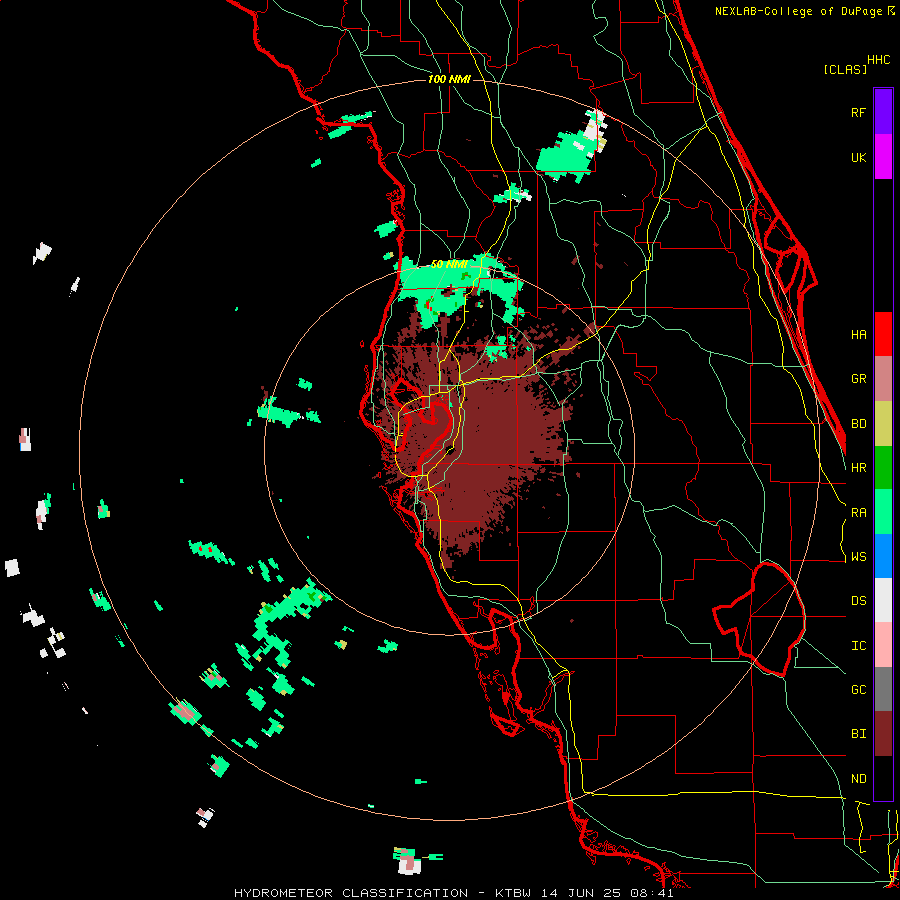Select the "BI" legend label
The width and height of the screenshot is (900, 900).
(858, 734)
